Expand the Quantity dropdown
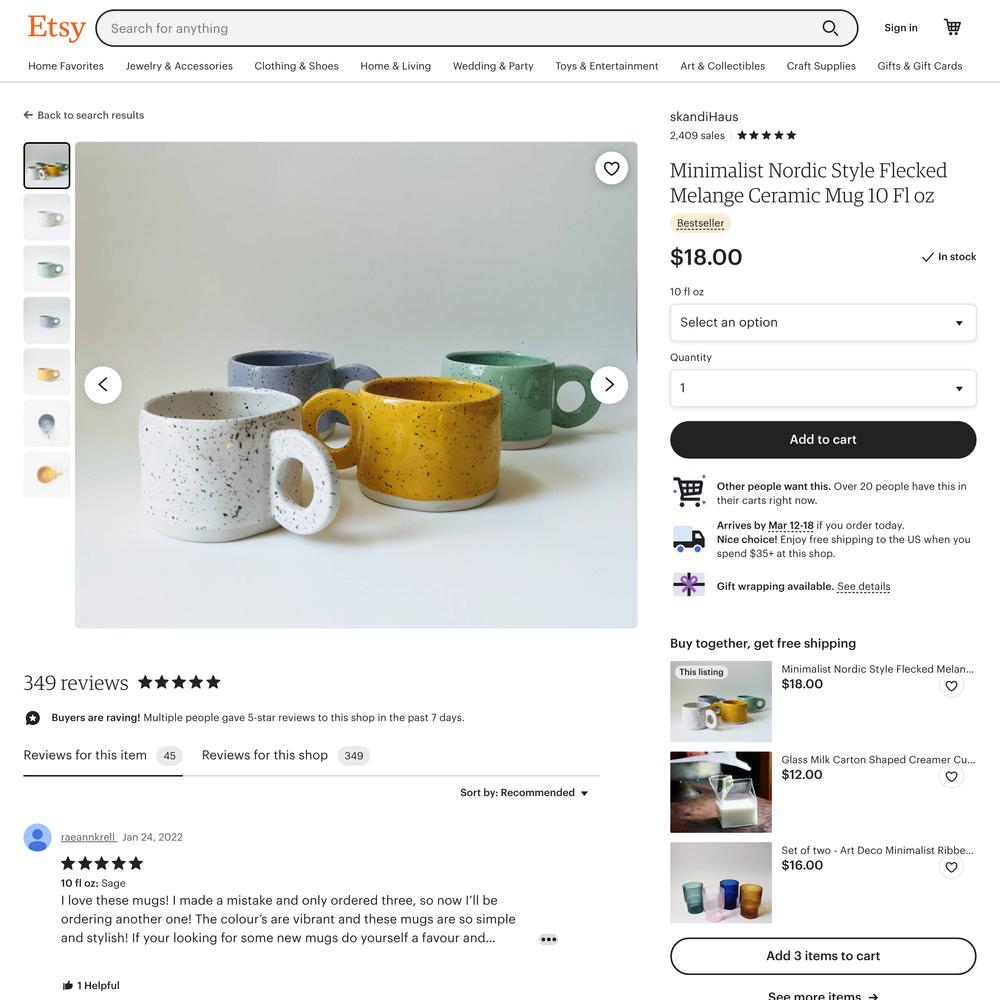The width and height of the screenshot is (1000, 1000). tap(823, 388)
